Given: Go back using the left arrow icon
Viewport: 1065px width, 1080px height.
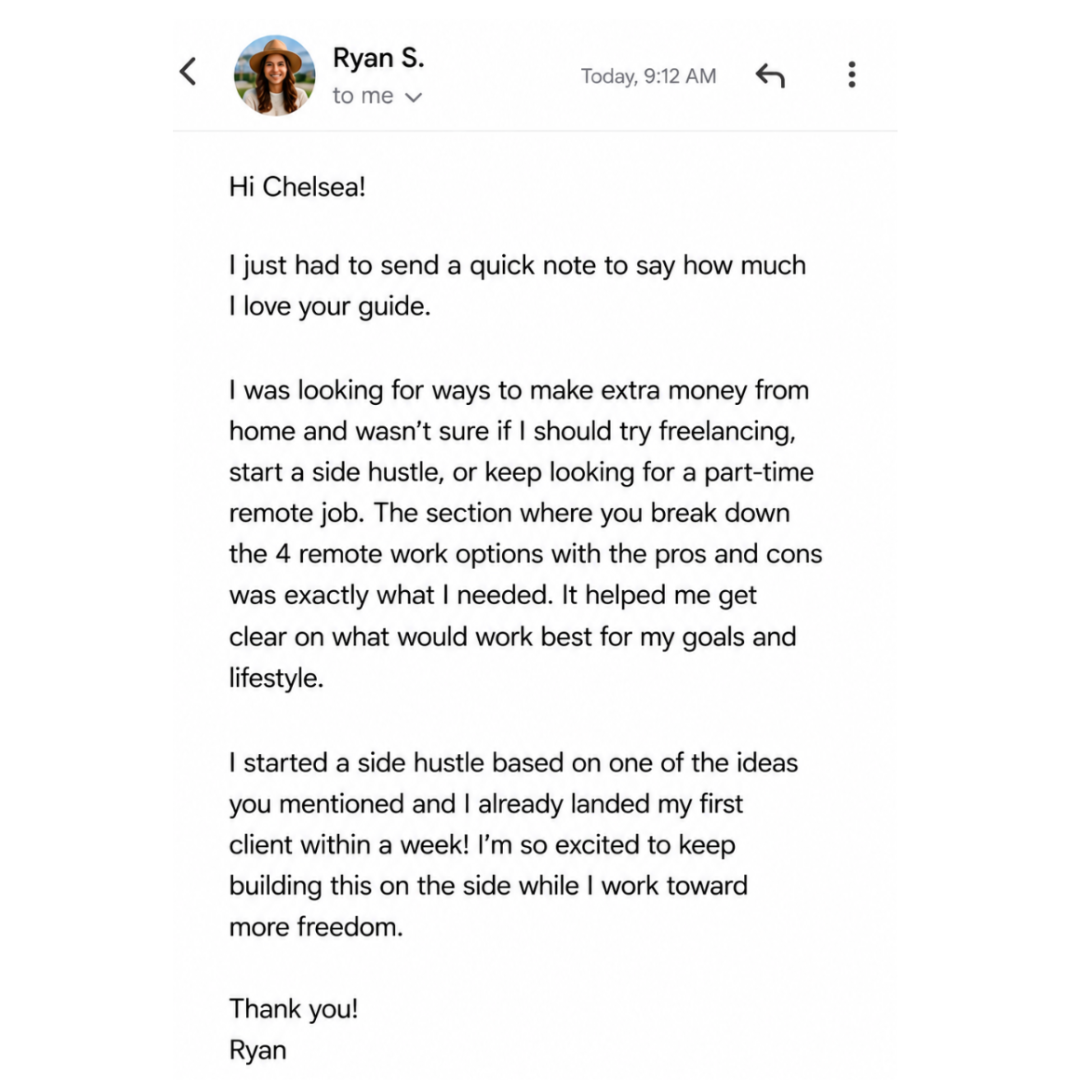Looking at the screenshot, I should [188, 72].
